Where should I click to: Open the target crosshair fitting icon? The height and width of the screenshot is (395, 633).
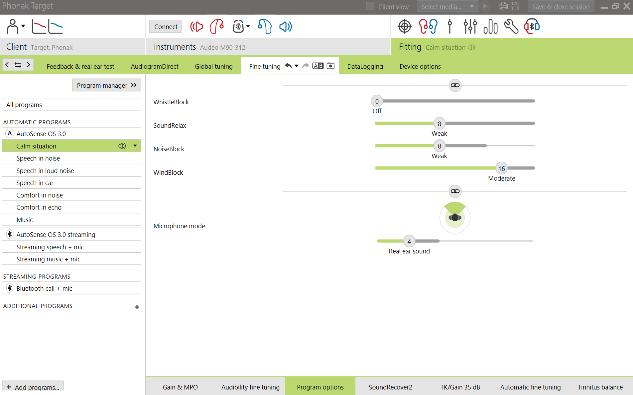404,27
